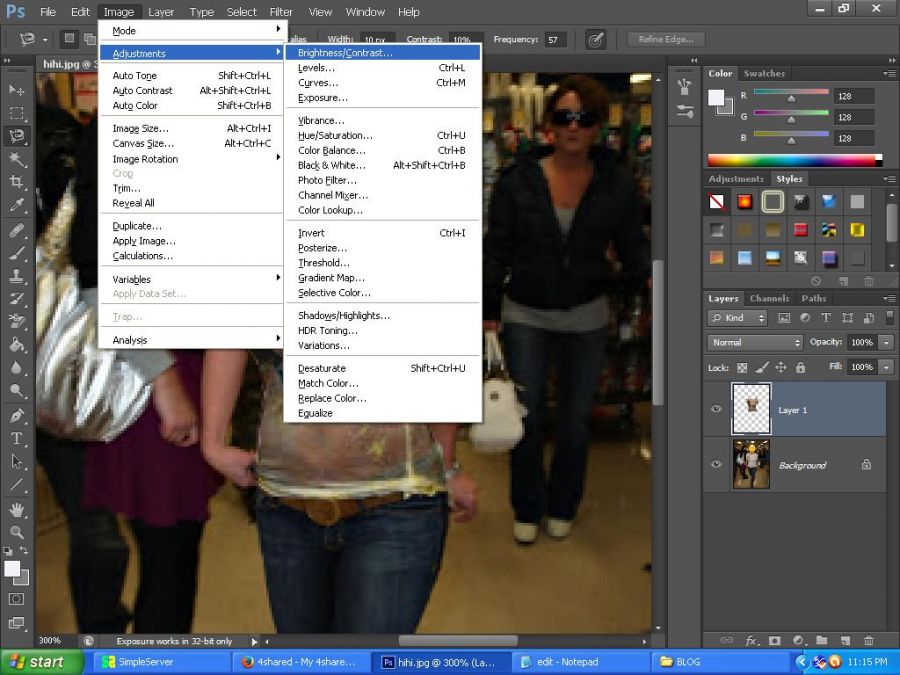Click the foreground color swatch in toolbox
This screenshot has height=675, width=900.
[x=11, y=568]
